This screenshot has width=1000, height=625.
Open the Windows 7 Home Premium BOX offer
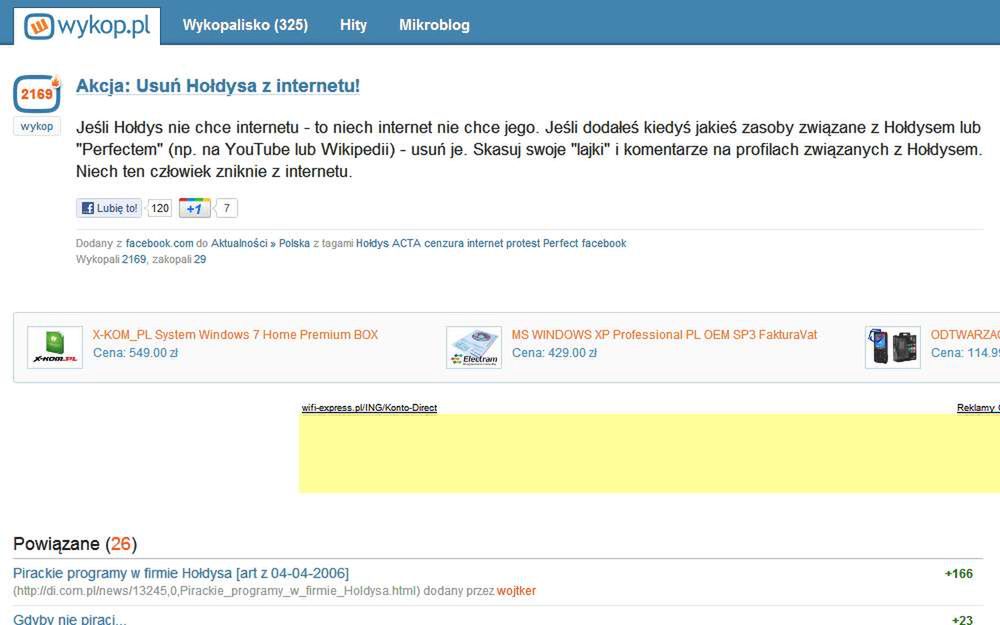click(235, 334)
